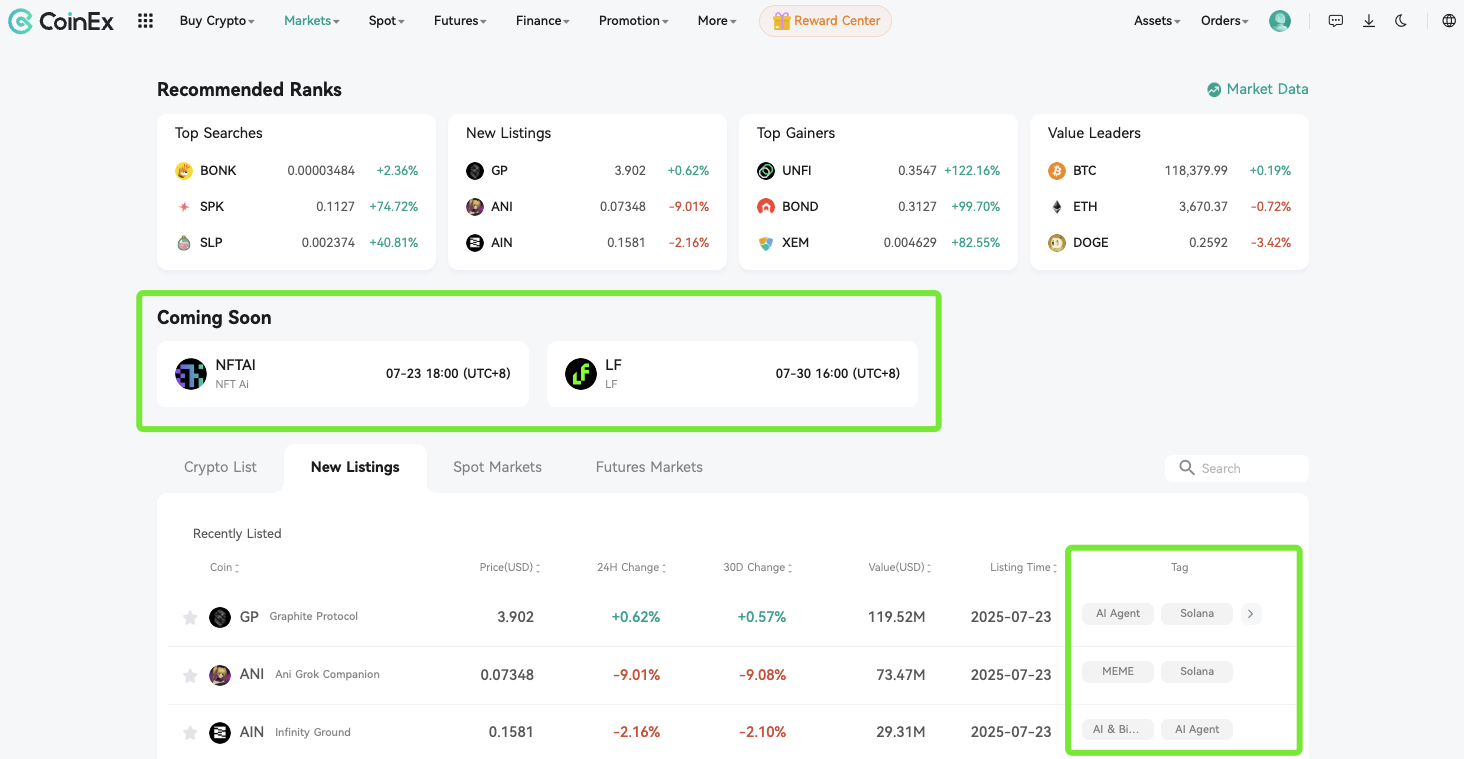Open the user profile avatar
1464x759 pixels.
(x=1280, y=21)
